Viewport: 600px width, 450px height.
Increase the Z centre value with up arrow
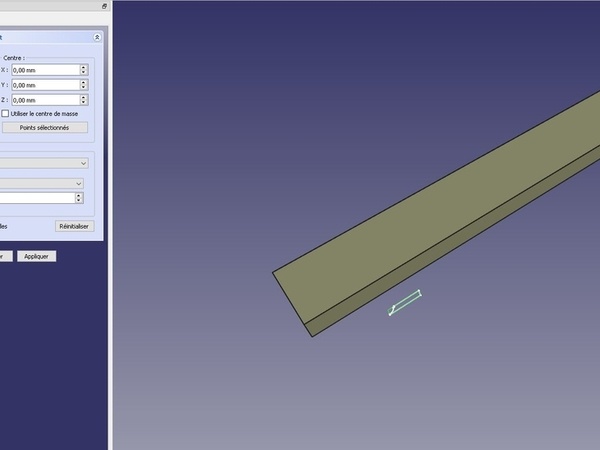coord(83,97)
